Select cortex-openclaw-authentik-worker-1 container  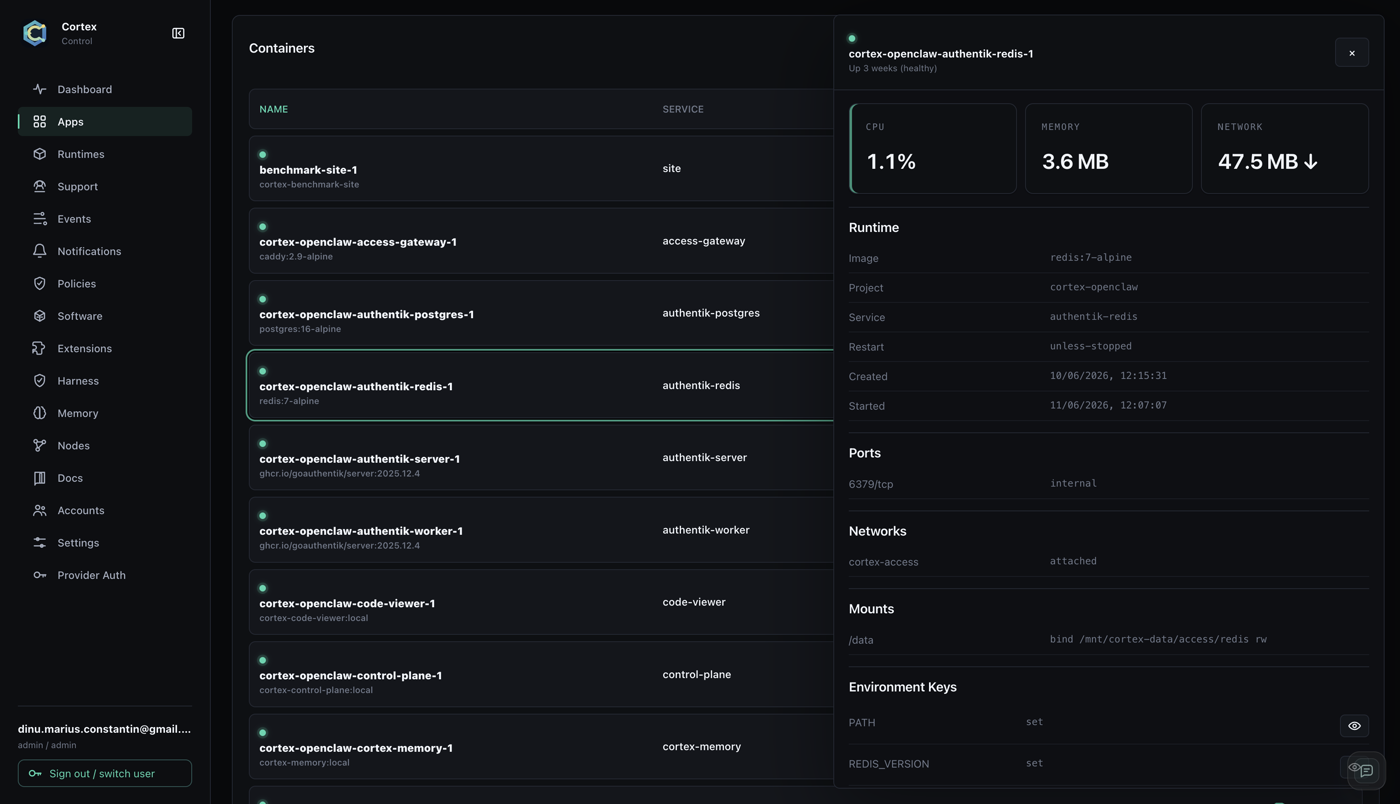[541, 530]
